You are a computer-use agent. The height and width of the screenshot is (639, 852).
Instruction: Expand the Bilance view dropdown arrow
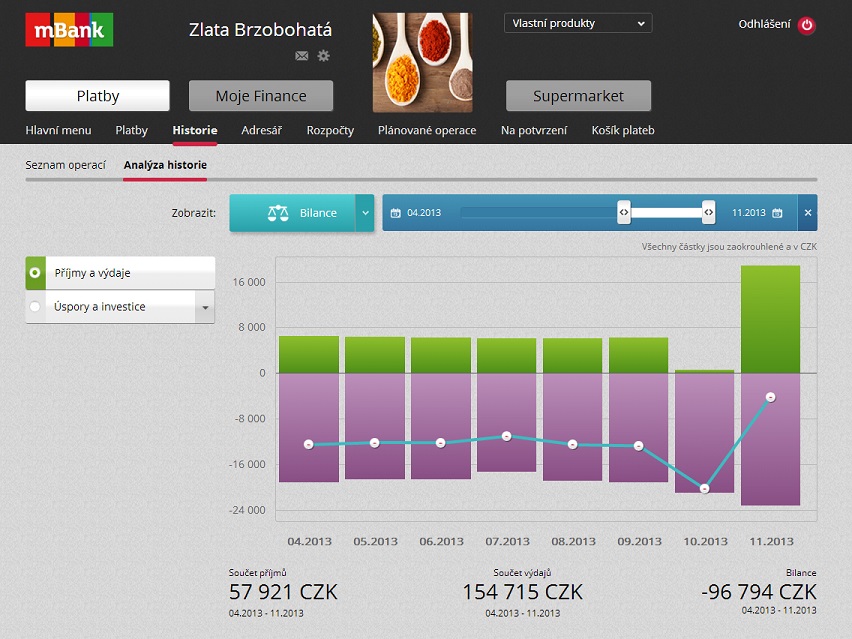(x=365, y=213)
